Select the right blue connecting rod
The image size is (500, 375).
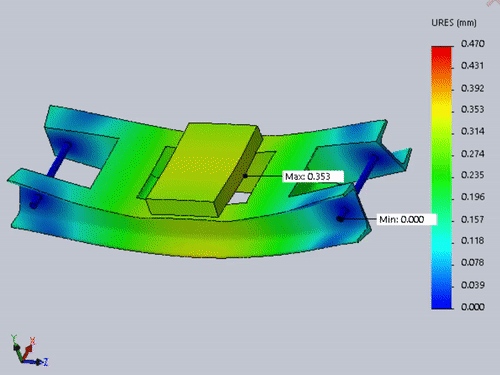(366, 175)
